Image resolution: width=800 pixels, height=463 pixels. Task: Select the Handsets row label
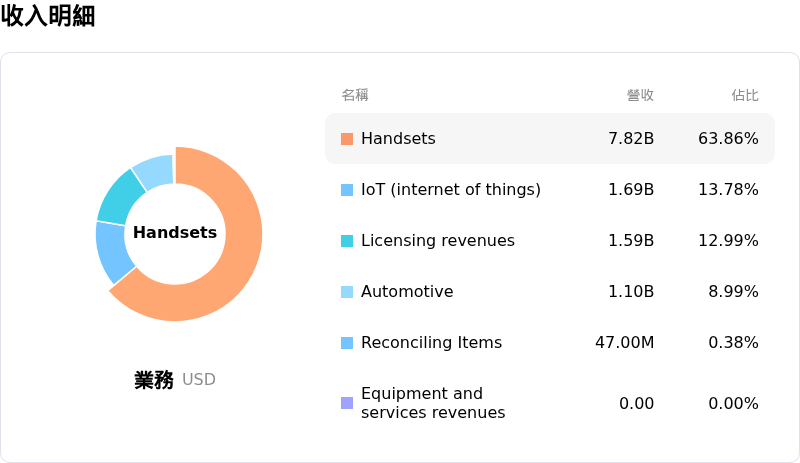[398, 138]
